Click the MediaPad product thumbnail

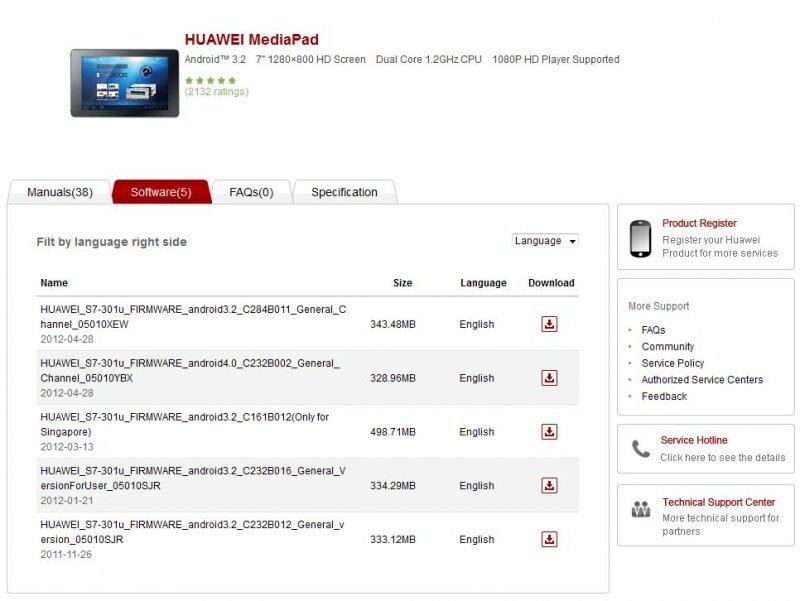[125, 83]
